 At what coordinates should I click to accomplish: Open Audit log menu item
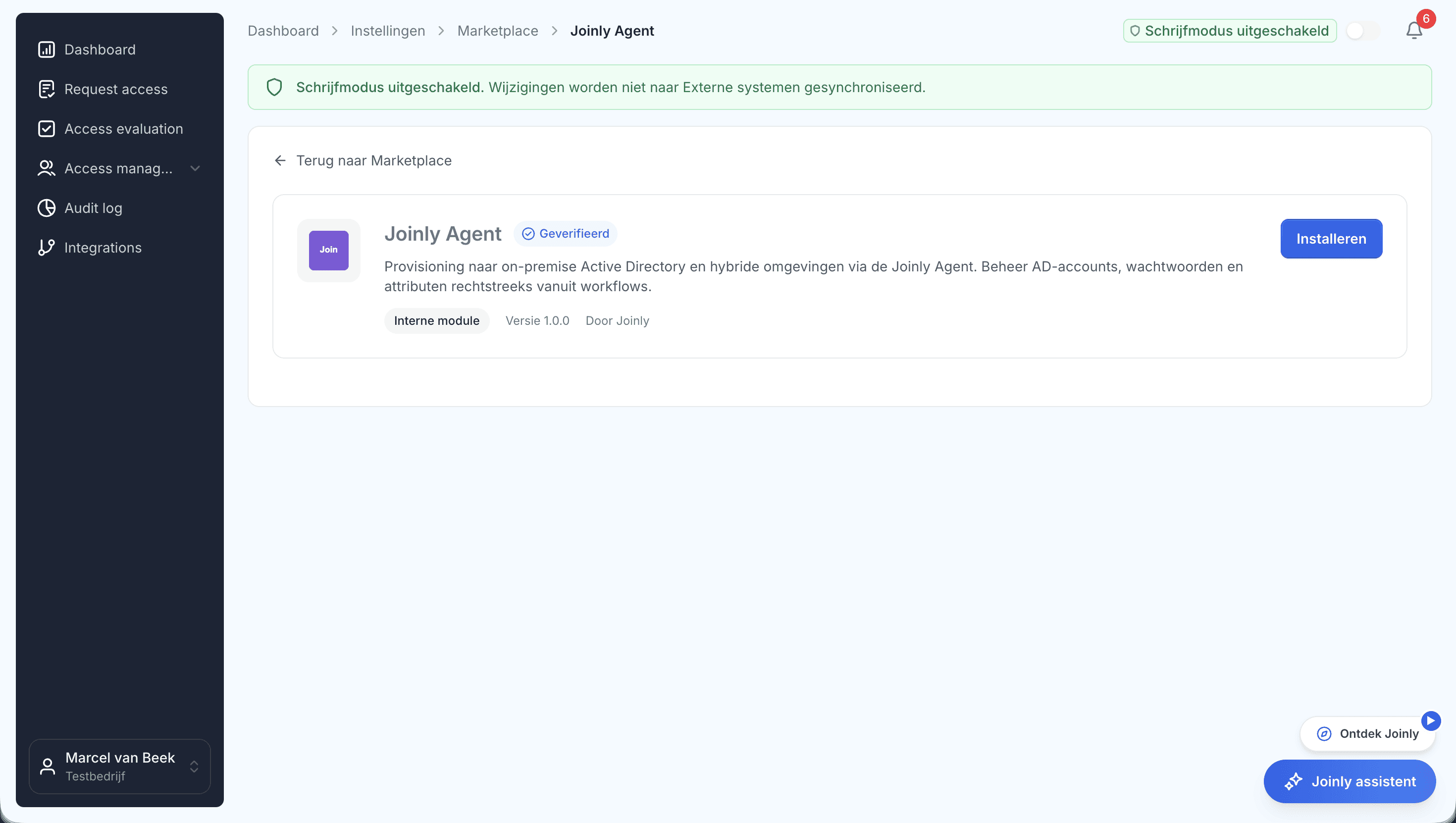[x=120, y=208]
